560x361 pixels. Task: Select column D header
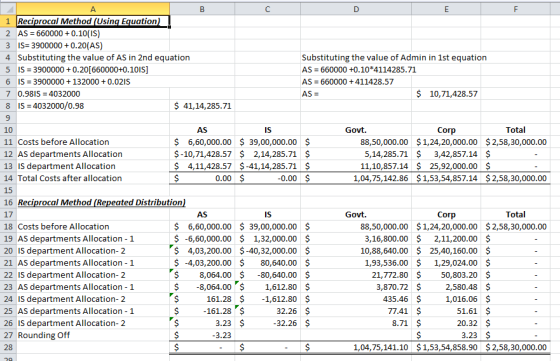click(x=356, y=9)
